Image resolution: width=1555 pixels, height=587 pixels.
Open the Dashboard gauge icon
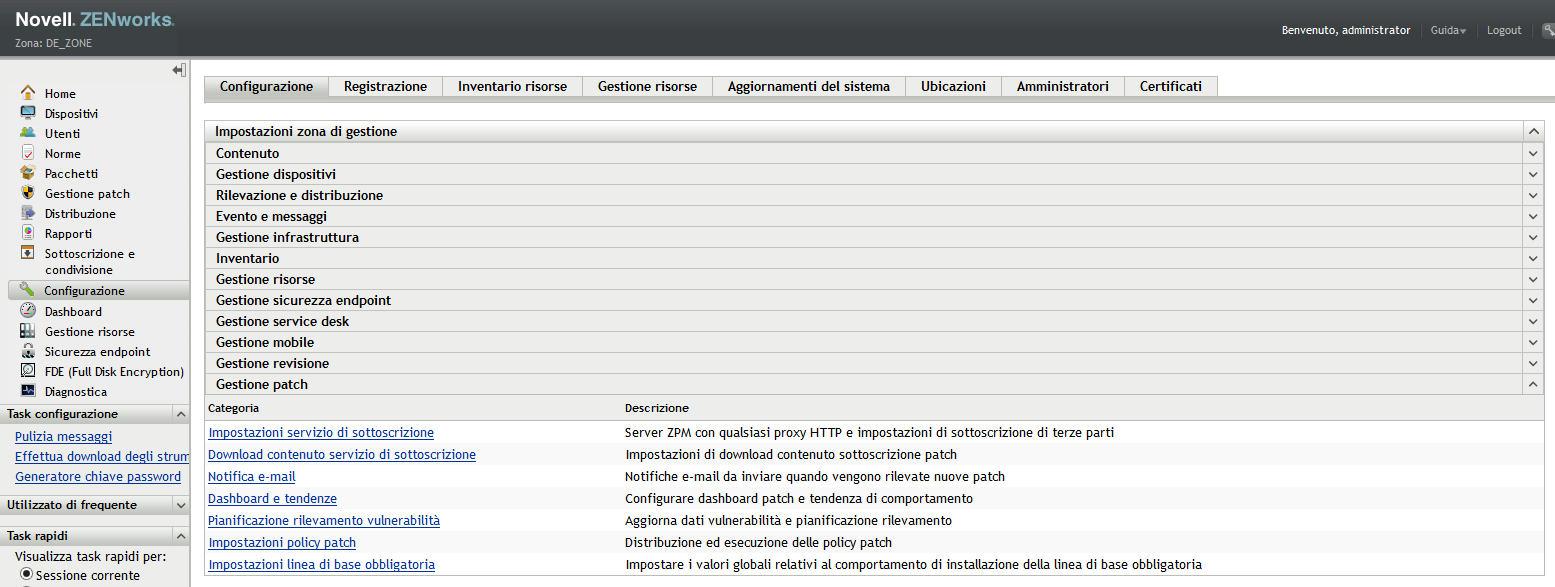[x=28, y=311]
